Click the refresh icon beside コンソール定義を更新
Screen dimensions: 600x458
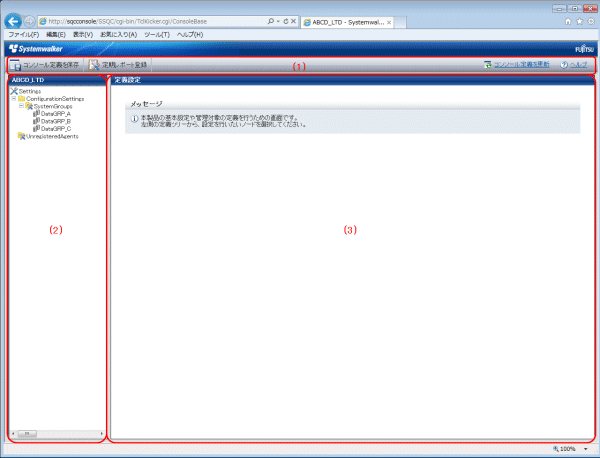tap(488, 65)
